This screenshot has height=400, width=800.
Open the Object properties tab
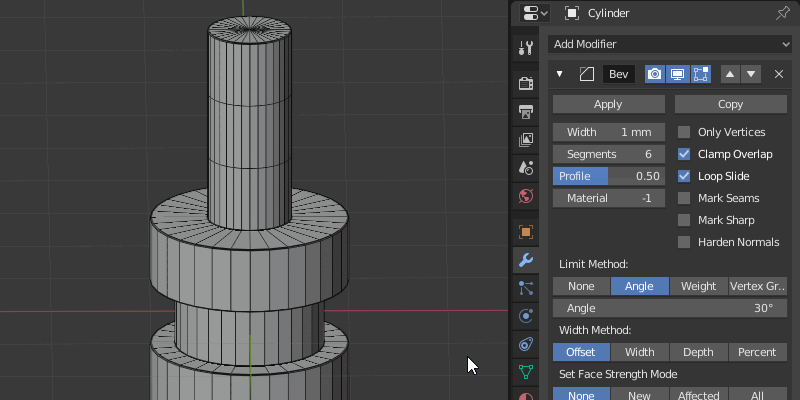pyautogui.click(x=526, y=232)
